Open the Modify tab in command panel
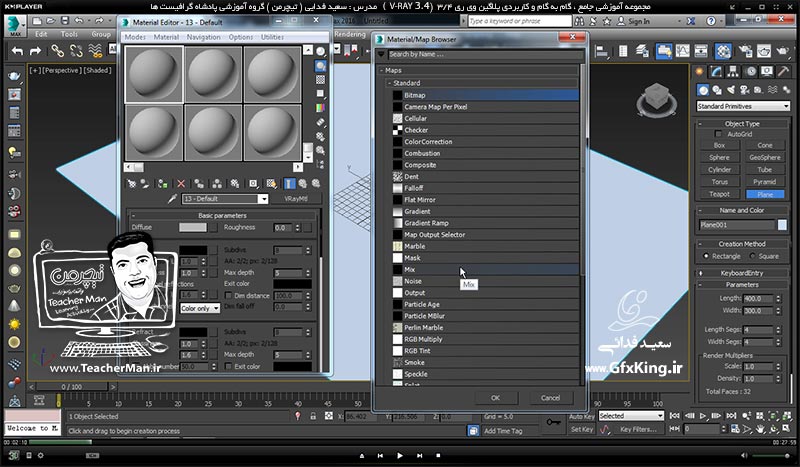This screenshot has height=467, width=800. tap(716, 71)
